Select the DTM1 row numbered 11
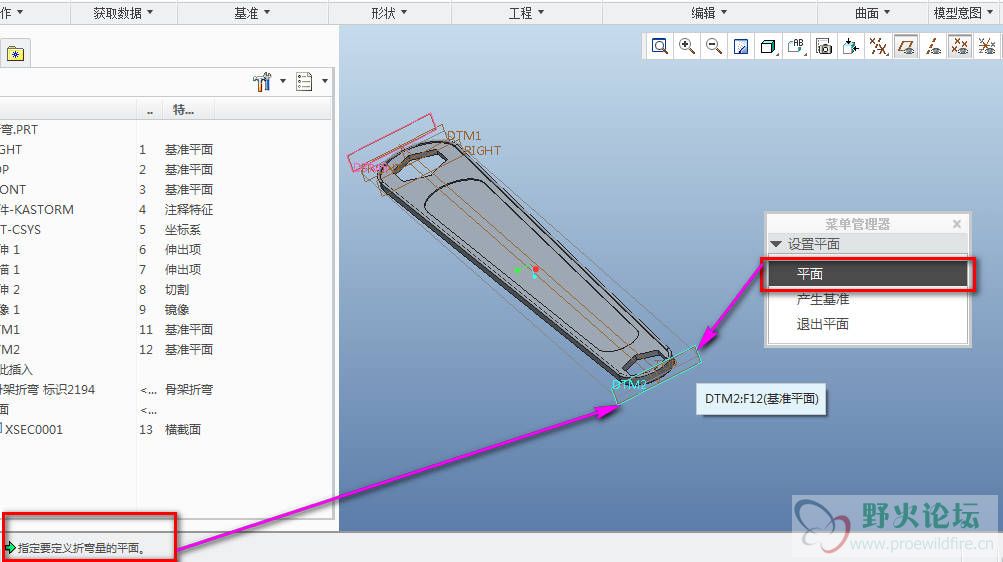The width and height of the screenshot is (1003, 562). (x=164, y=329)
